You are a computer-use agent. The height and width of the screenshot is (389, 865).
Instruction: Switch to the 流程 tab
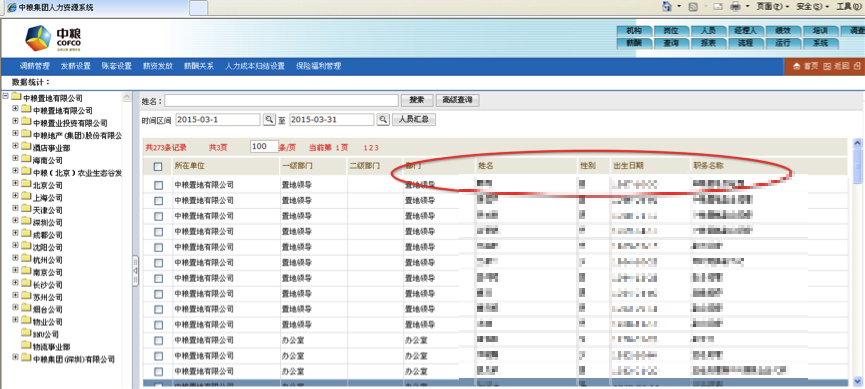pos(745,43)
